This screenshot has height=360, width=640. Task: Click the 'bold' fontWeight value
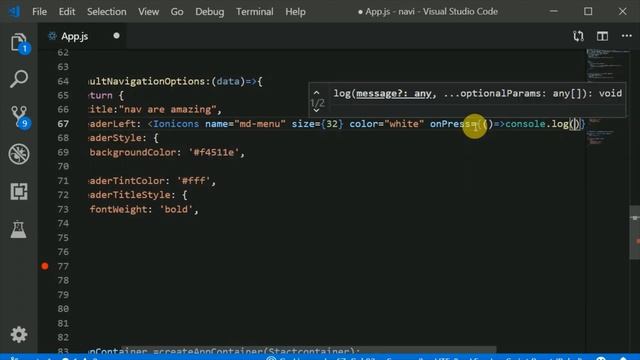pyautogui.click(x=176, y=209)
